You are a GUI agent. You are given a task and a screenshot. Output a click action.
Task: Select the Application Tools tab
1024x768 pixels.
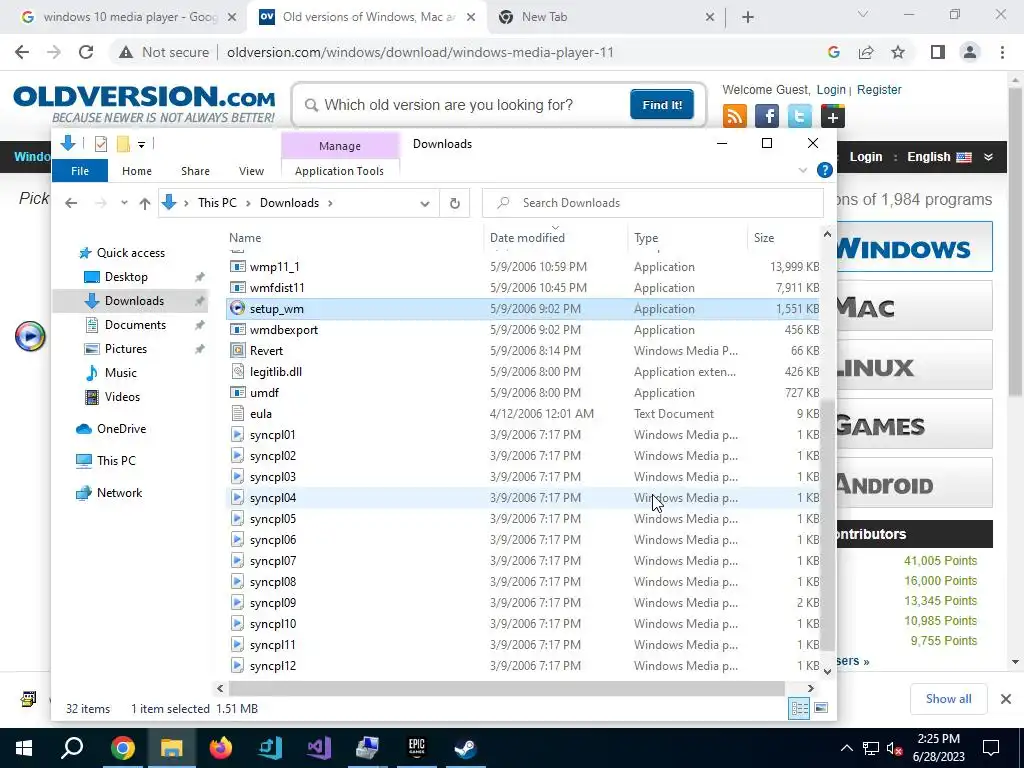(x=340, y=170)
